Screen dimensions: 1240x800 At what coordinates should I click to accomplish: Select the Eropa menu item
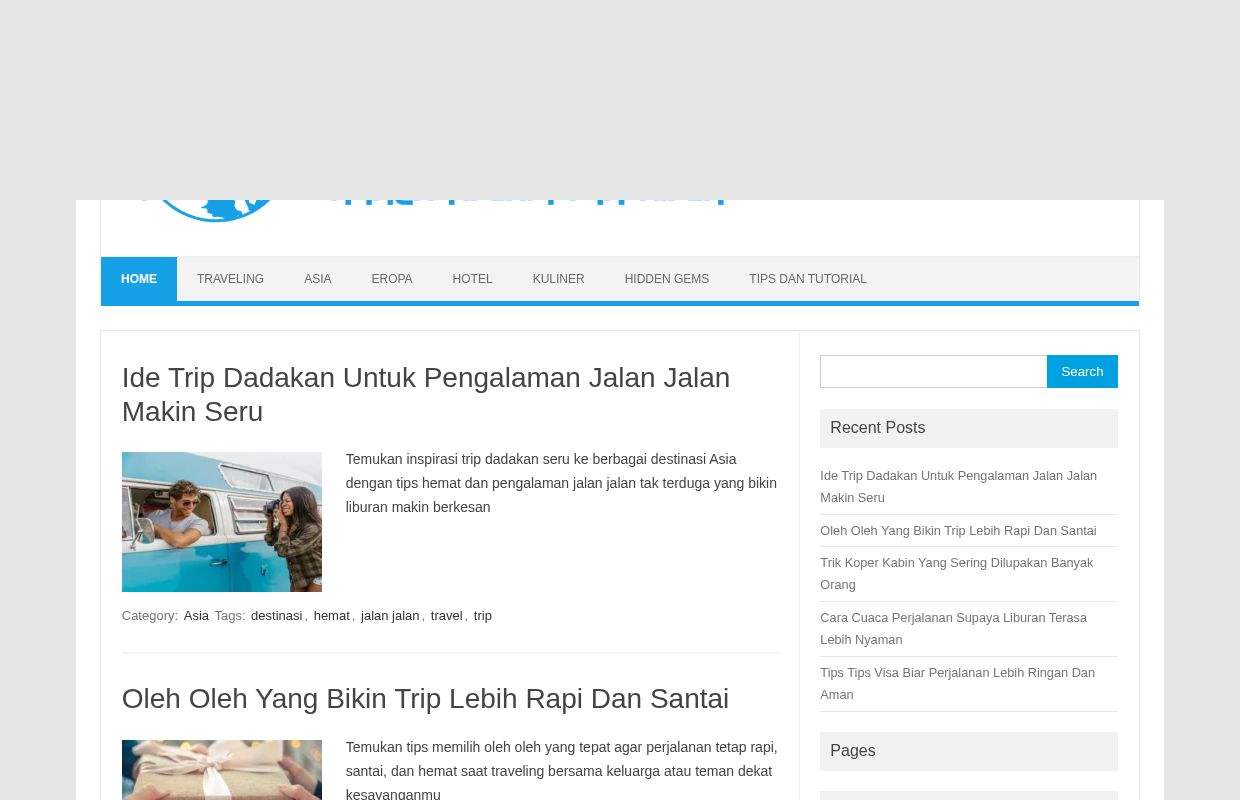tap(391, 279)
